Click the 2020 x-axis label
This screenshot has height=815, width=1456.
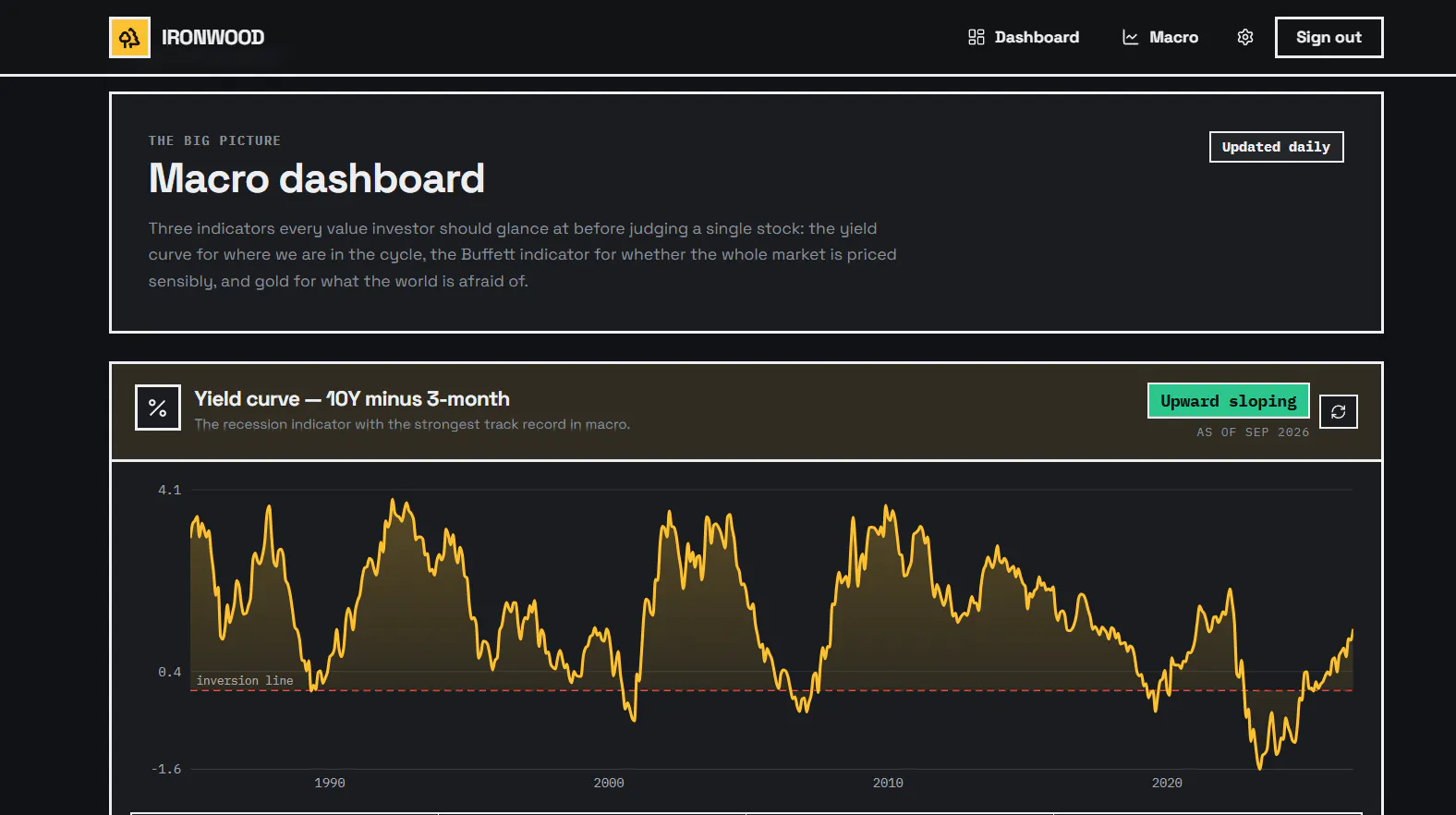click(1167, 783)
